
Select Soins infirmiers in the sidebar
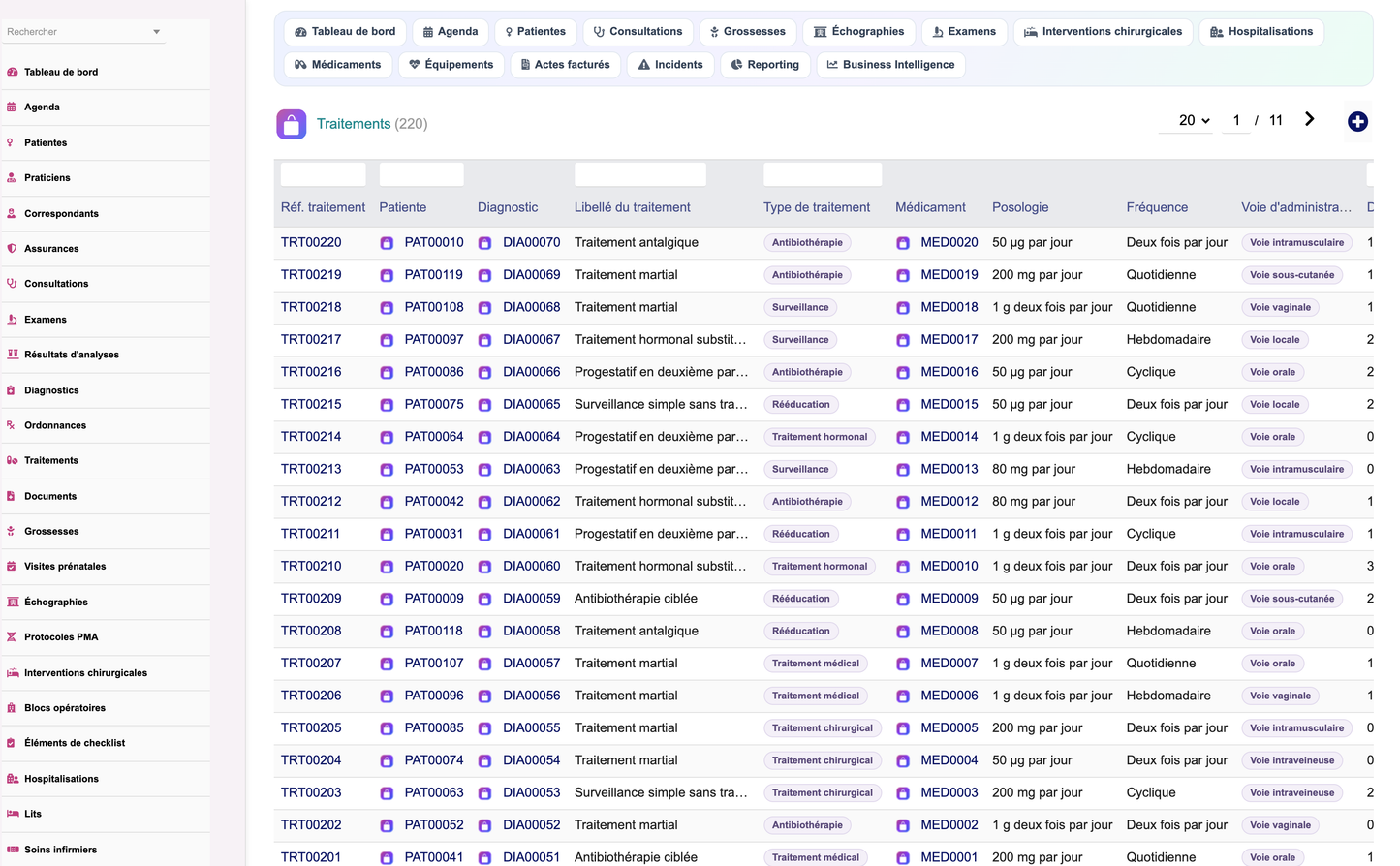(x=60, y=850)
